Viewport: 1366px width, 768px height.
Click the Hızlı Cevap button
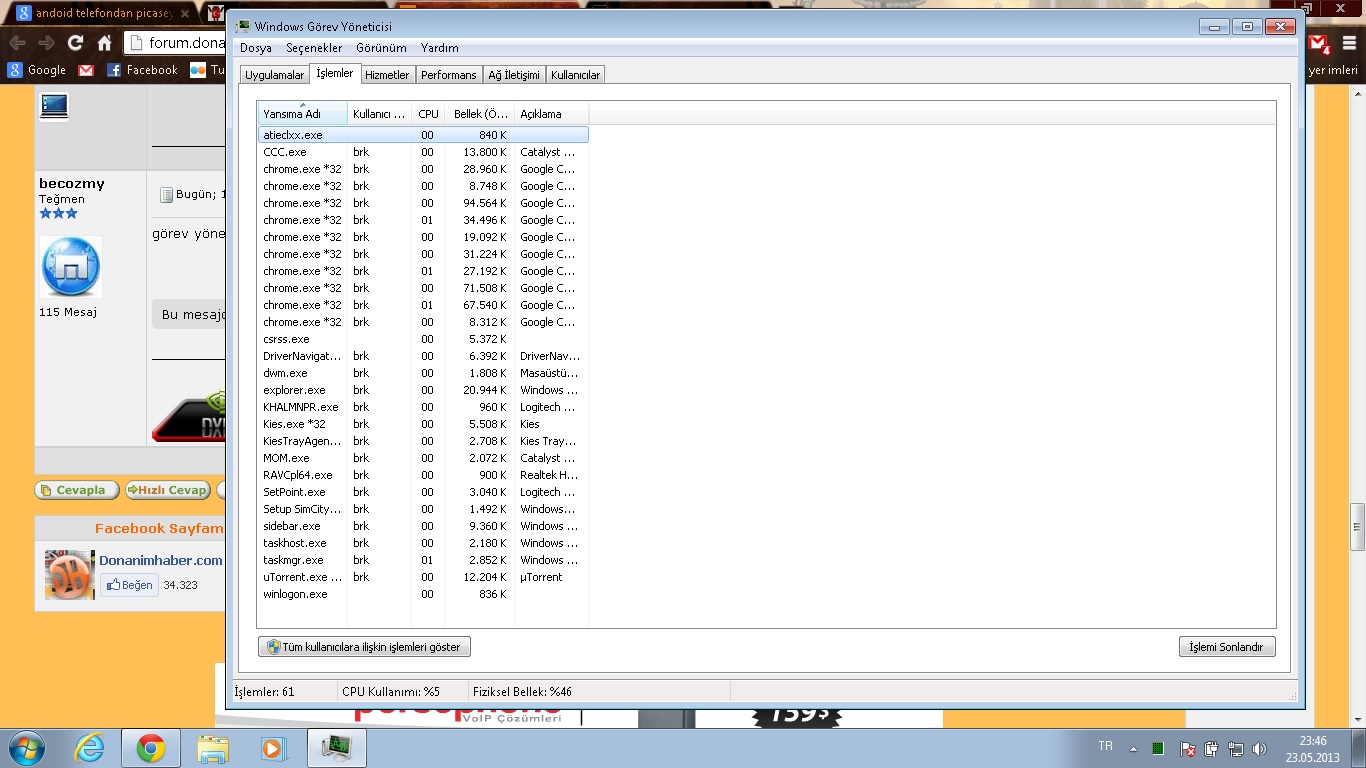167,490
